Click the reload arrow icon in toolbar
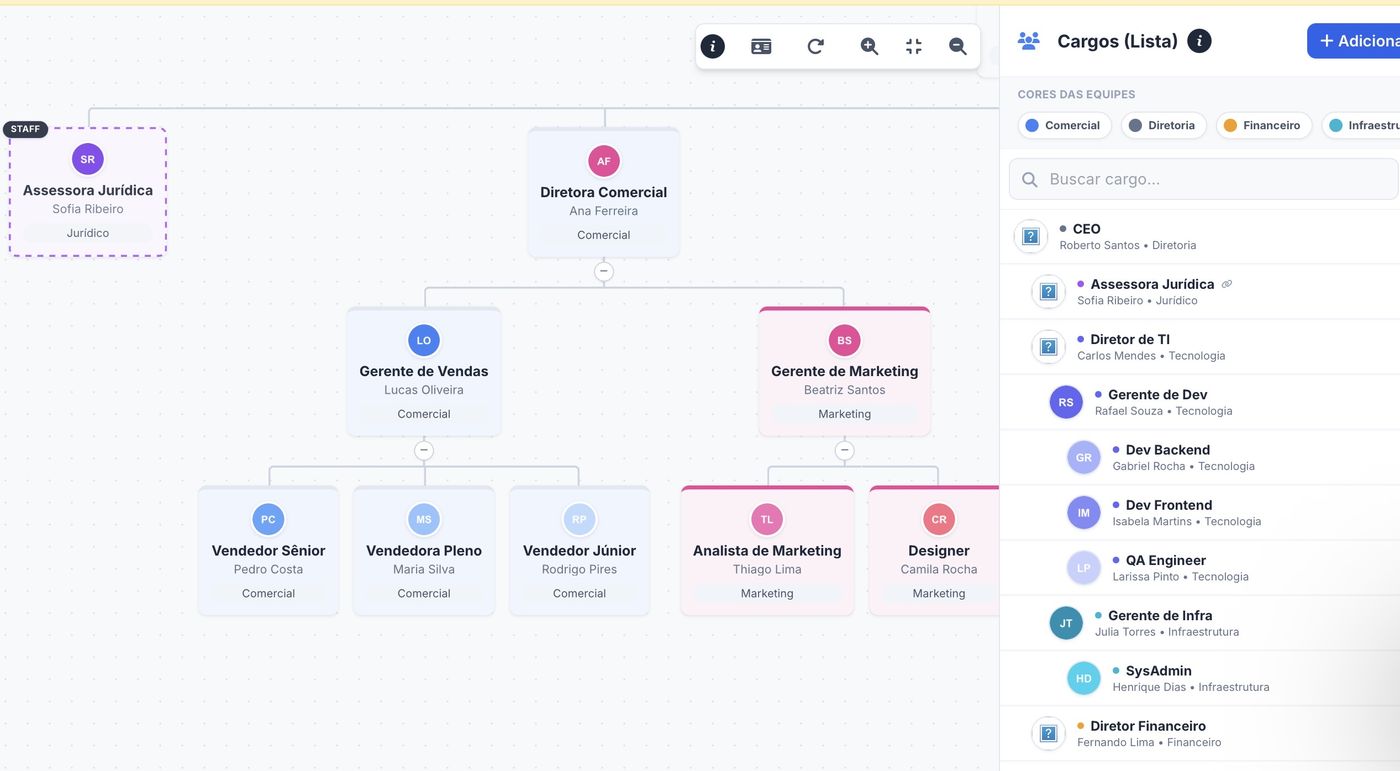The width and height of the screenshot is (1400, 771). pyautogui.click(x=815, y=46)
